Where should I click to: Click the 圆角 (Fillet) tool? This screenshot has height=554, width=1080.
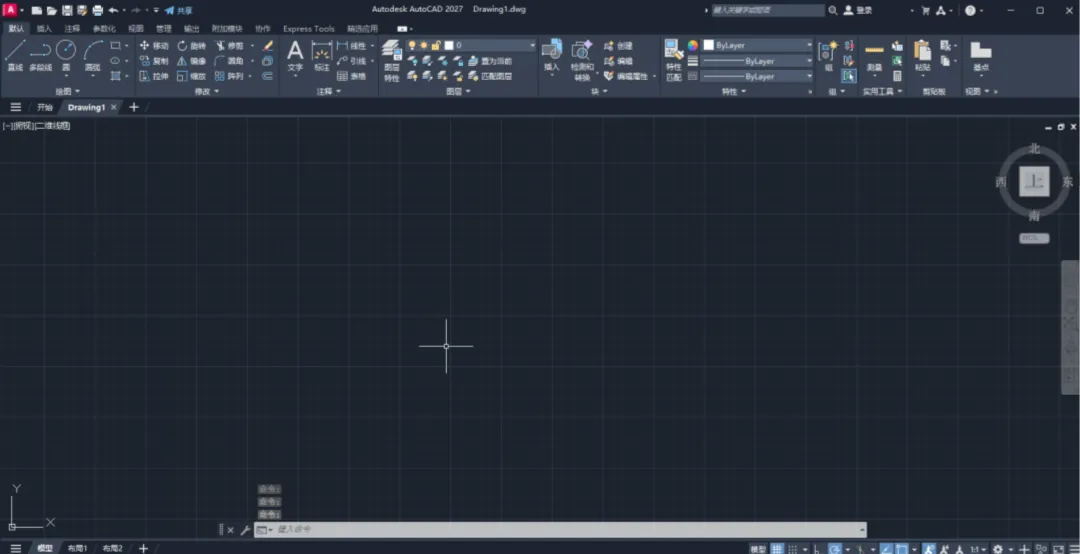[x=229, y=61]
